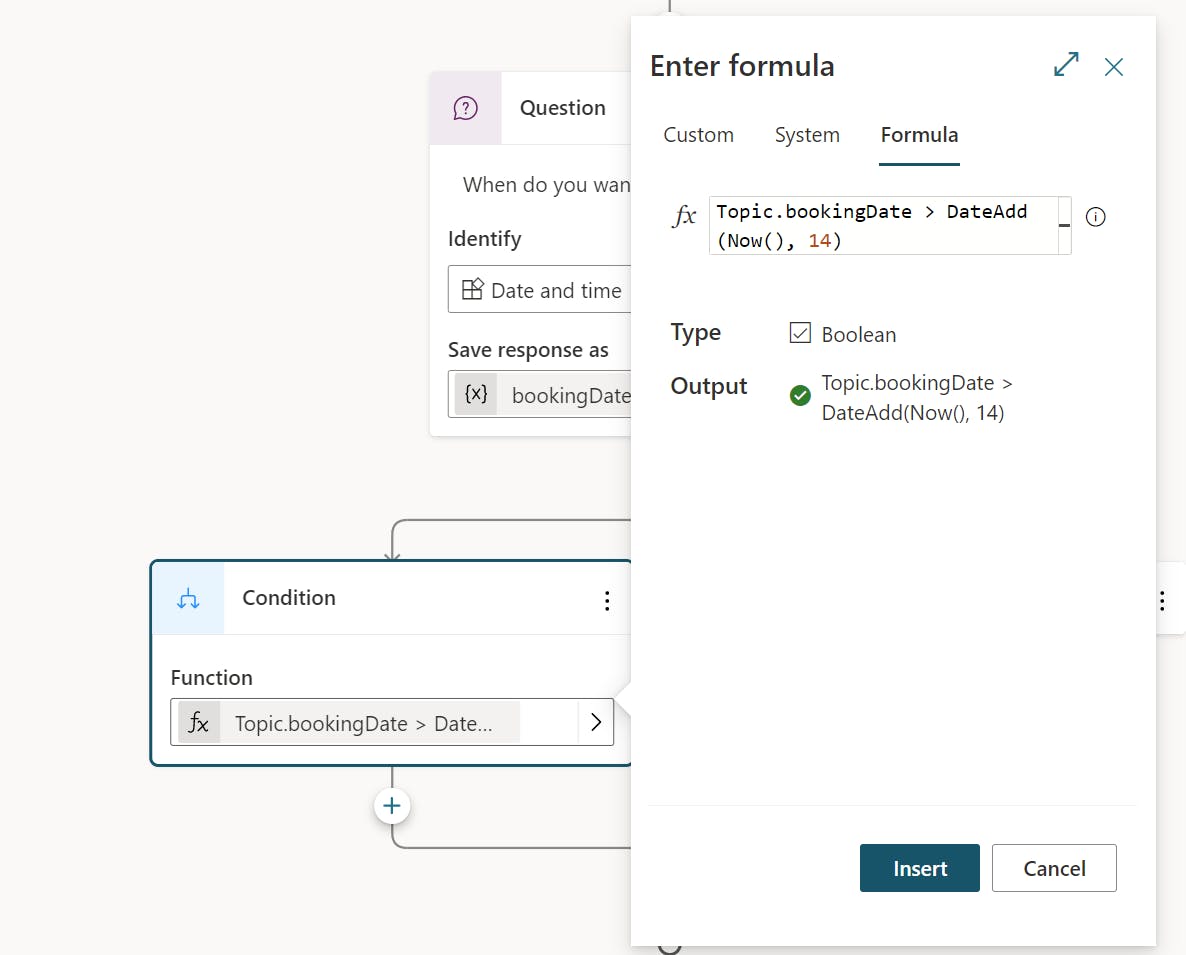Click the Cancel button

tap(1054, 867)
